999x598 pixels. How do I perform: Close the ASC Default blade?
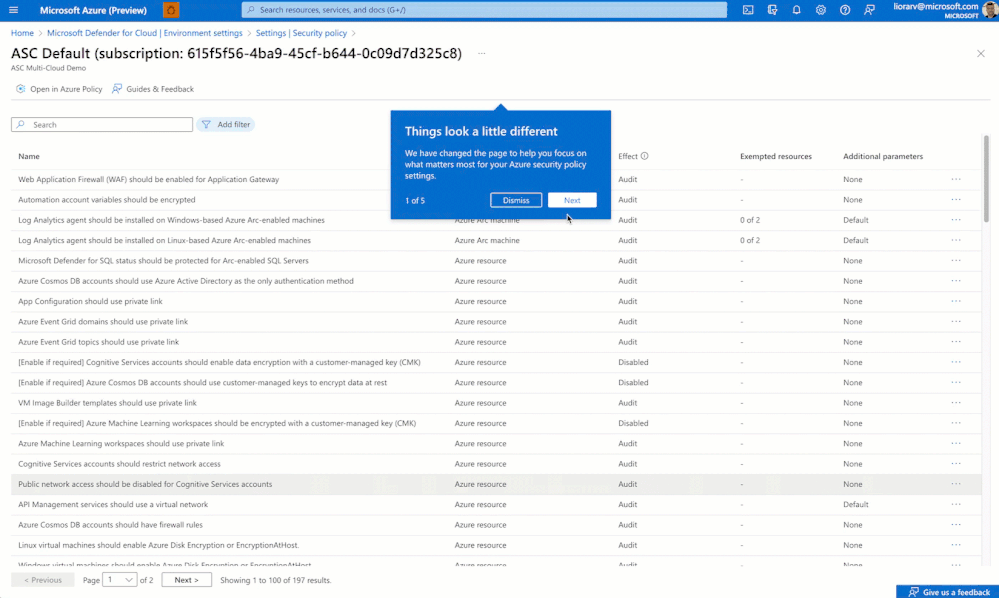coord(981,53)
